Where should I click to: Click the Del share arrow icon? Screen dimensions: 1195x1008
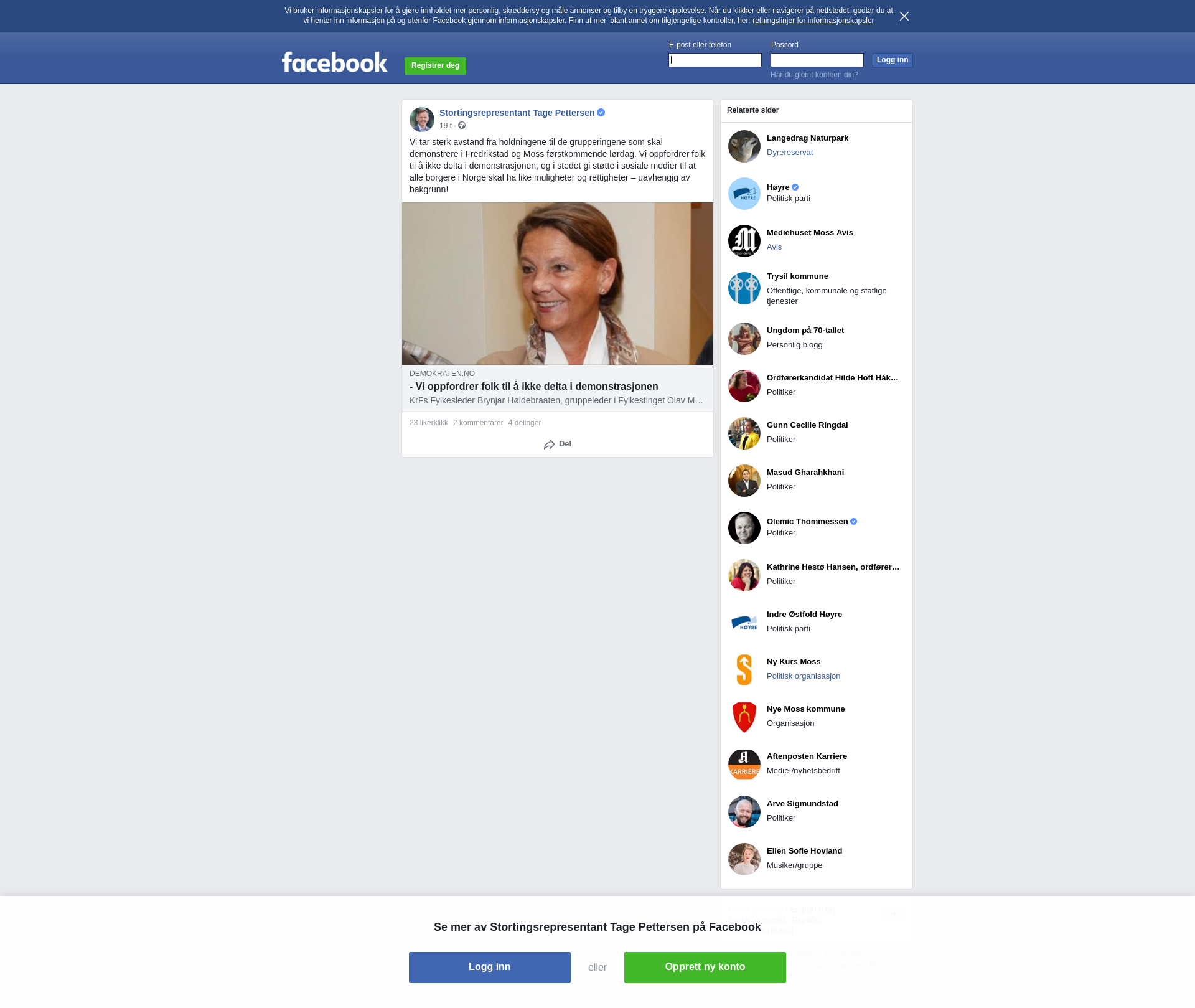pos(549,445)
